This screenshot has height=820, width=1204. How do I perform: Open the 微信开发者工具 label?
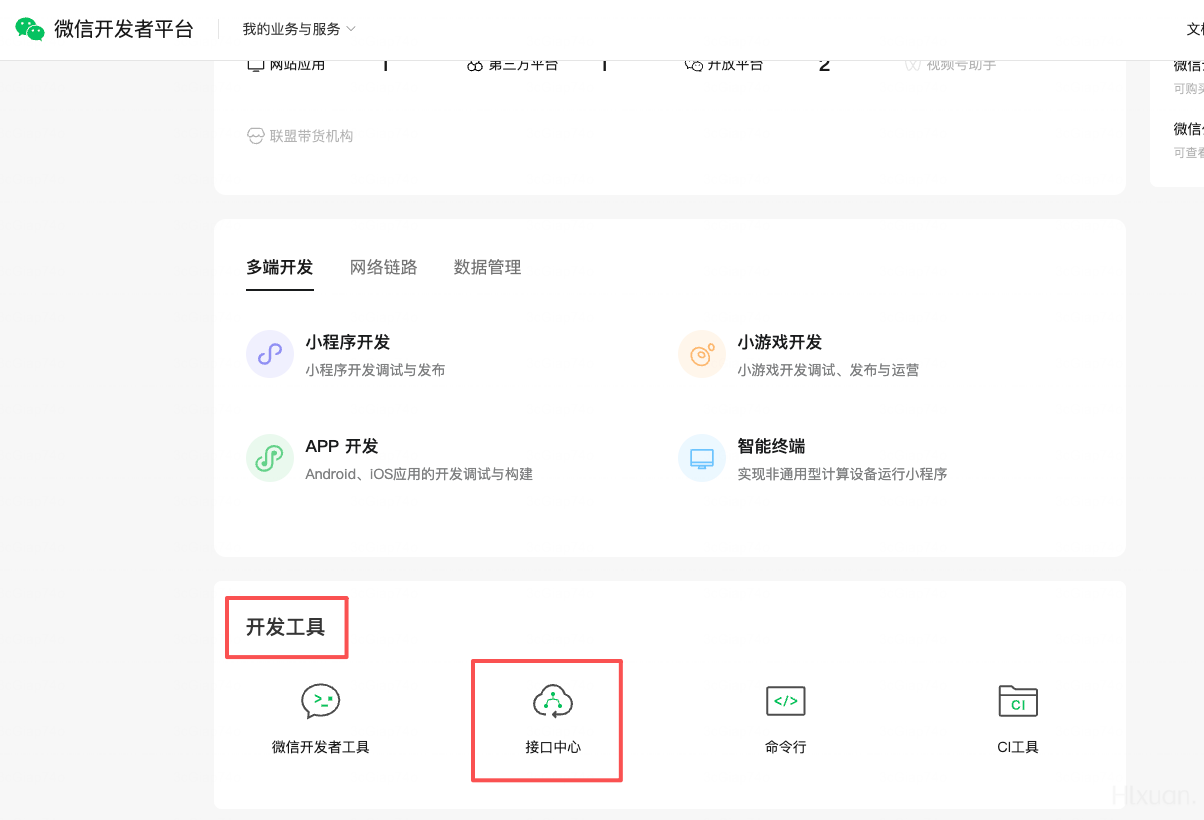(x=321, y=747)
